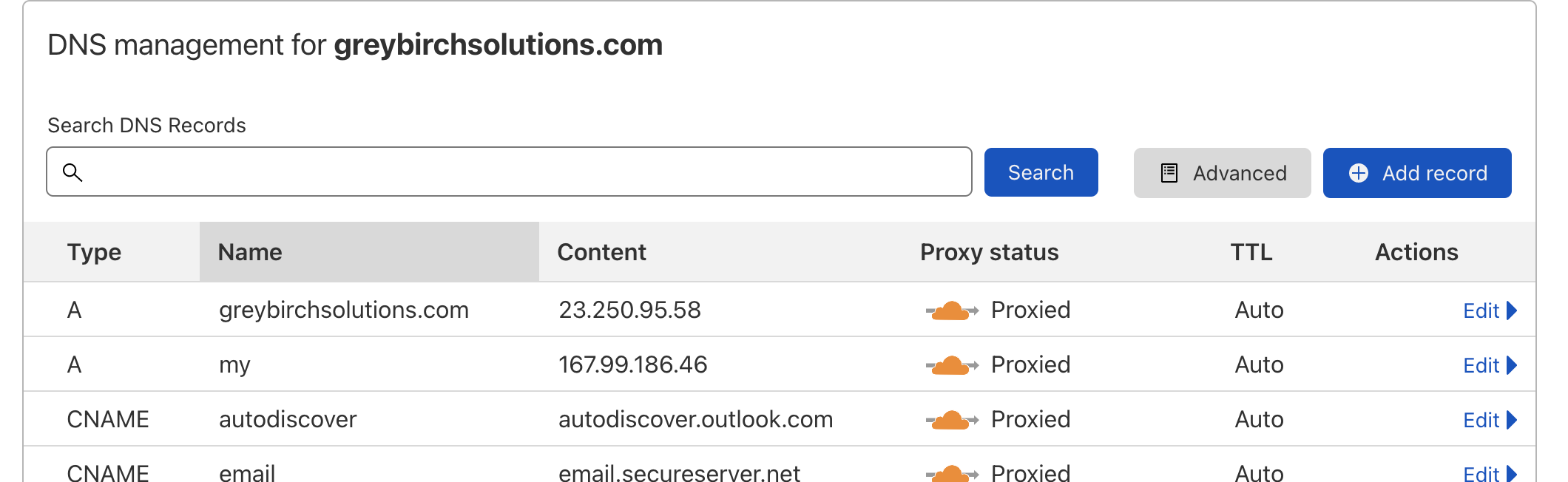
Task: Focus the Search DNS Records input field
Action: [518, 172]
